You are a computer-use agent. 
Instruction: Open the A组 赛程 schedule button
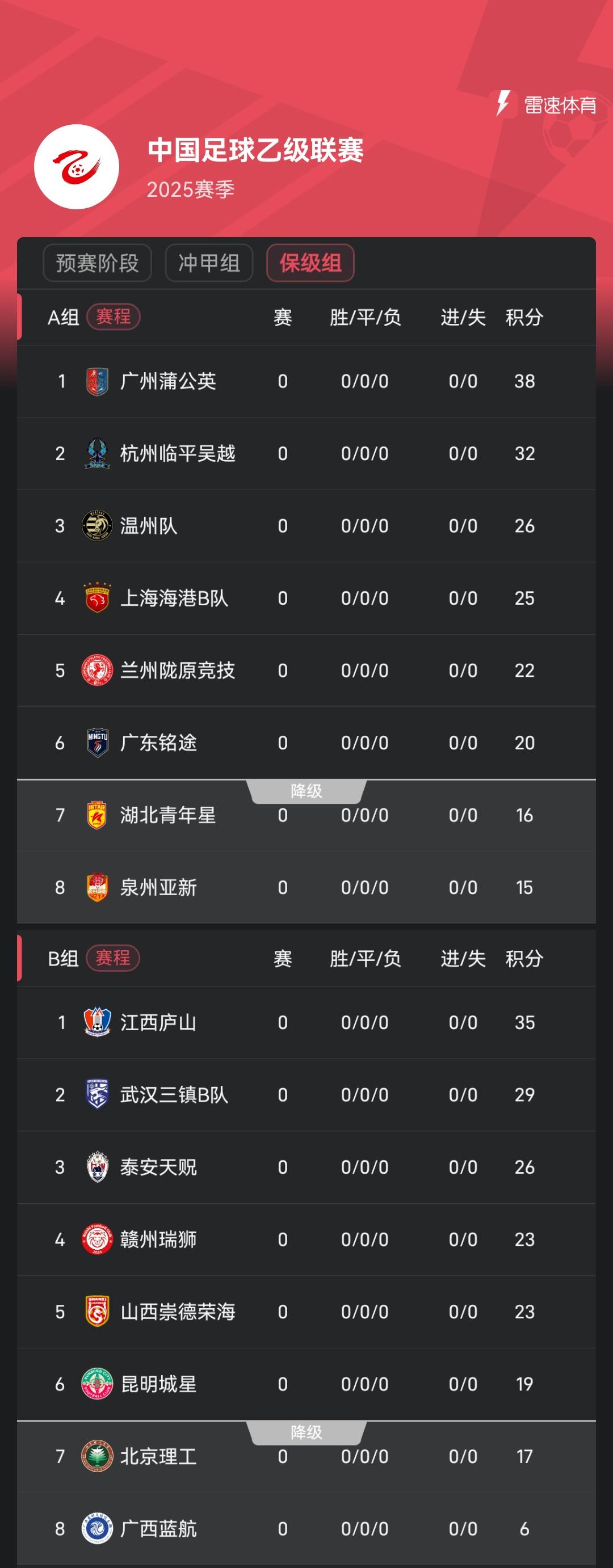coord(113,317)
